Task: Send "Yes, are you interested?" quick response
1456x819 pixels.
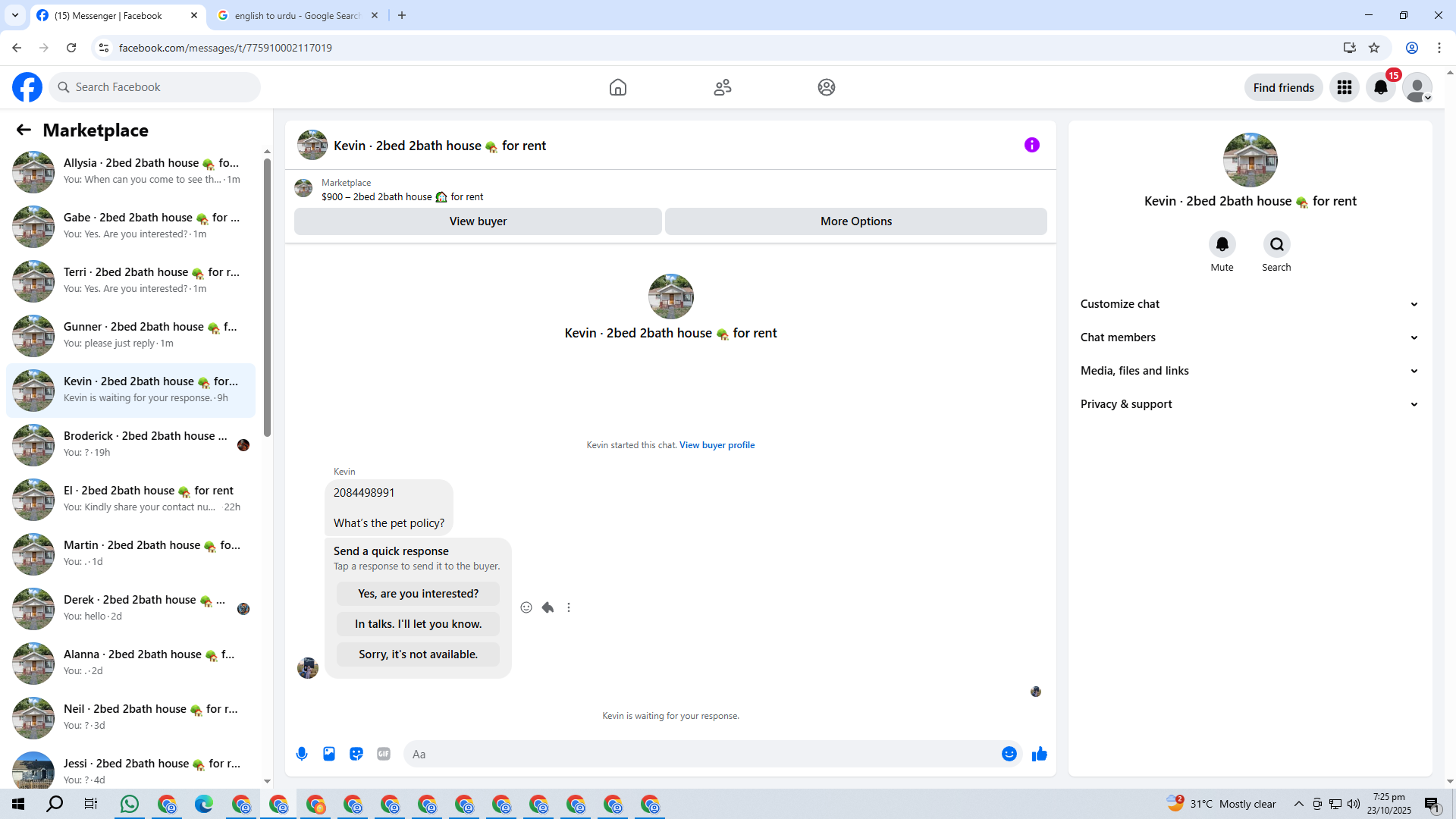Action: point(418,594)
